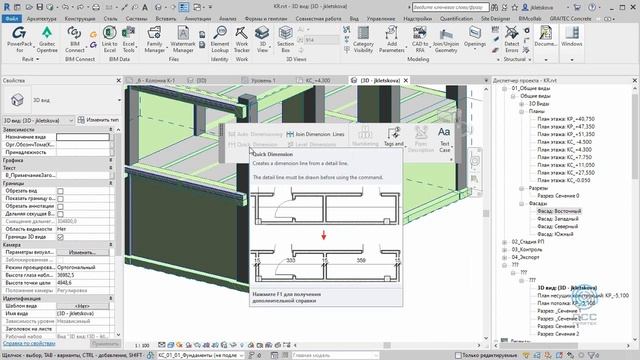Image resolution: width=640 pixels, height=360 pixels.
Task: Toggle Только редактируемые checkbox
Action: point(458,356)
